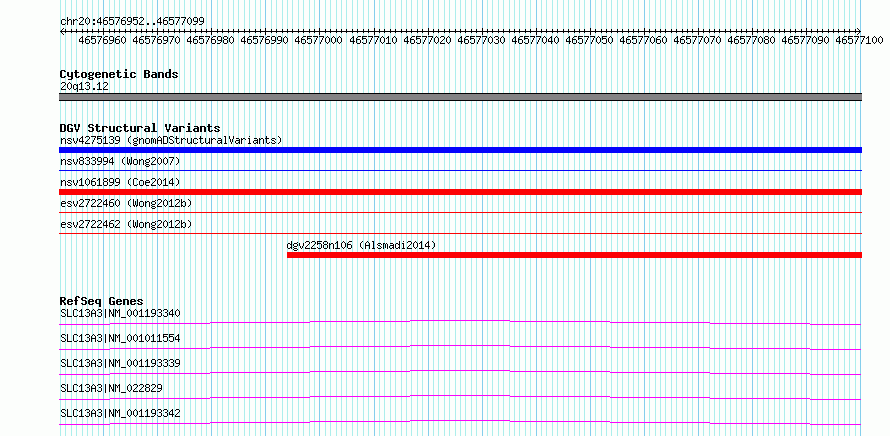
Task: Click the magenta NM_001193342 intron line
Action: click(460, 422)
